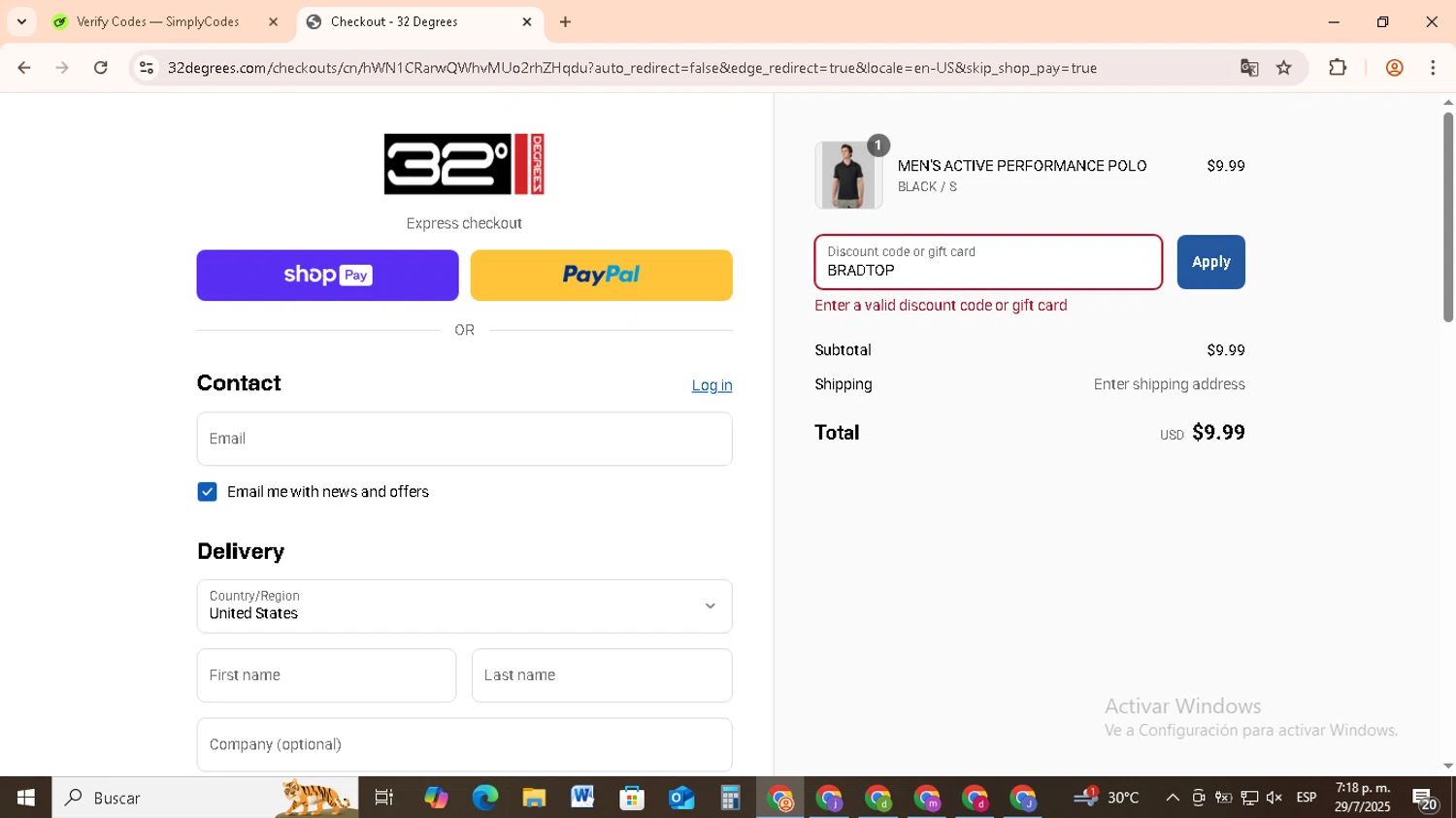Open Calculator from taskbar

pos(730,798)
